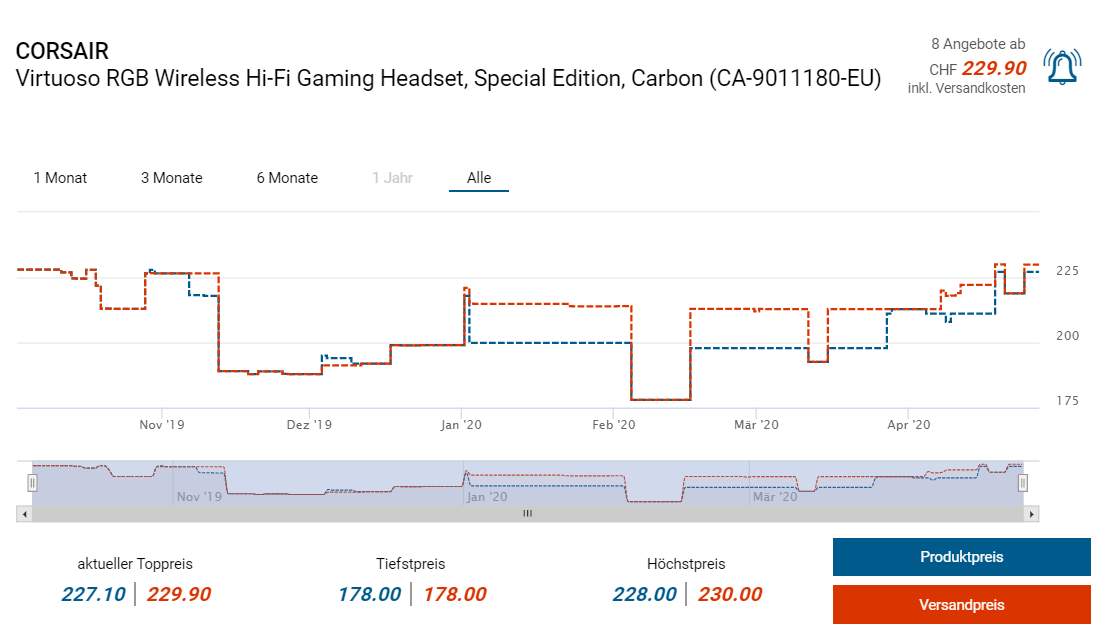Toggle the Versandpreis line series
Viewport: 1098px width, 633px height.
(x=961, y=605)
